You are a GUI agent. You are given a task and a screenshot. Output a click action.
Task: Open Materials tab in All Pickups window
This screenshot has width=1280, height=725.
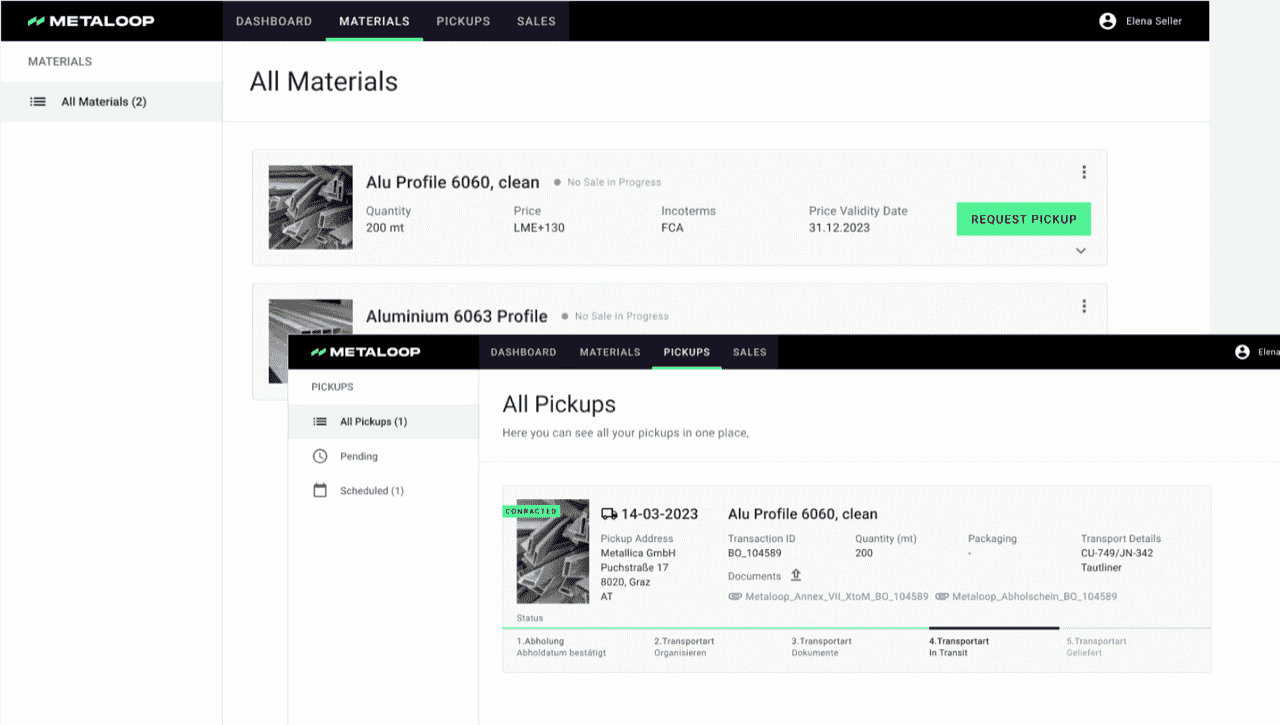point(610,352)
